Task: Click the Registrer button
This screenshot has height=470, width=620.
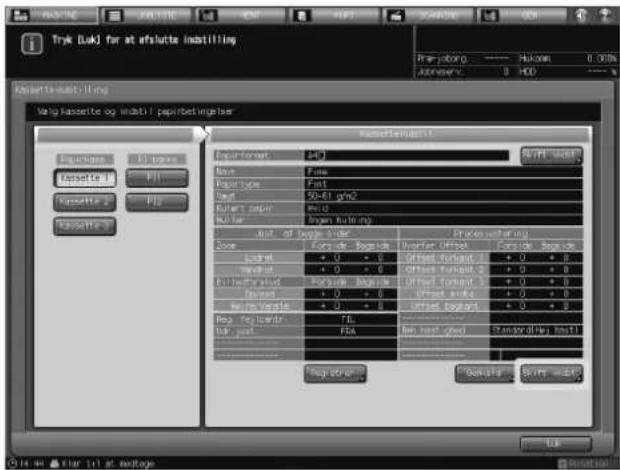Action: pyautogui.click(x=335, y=374)
